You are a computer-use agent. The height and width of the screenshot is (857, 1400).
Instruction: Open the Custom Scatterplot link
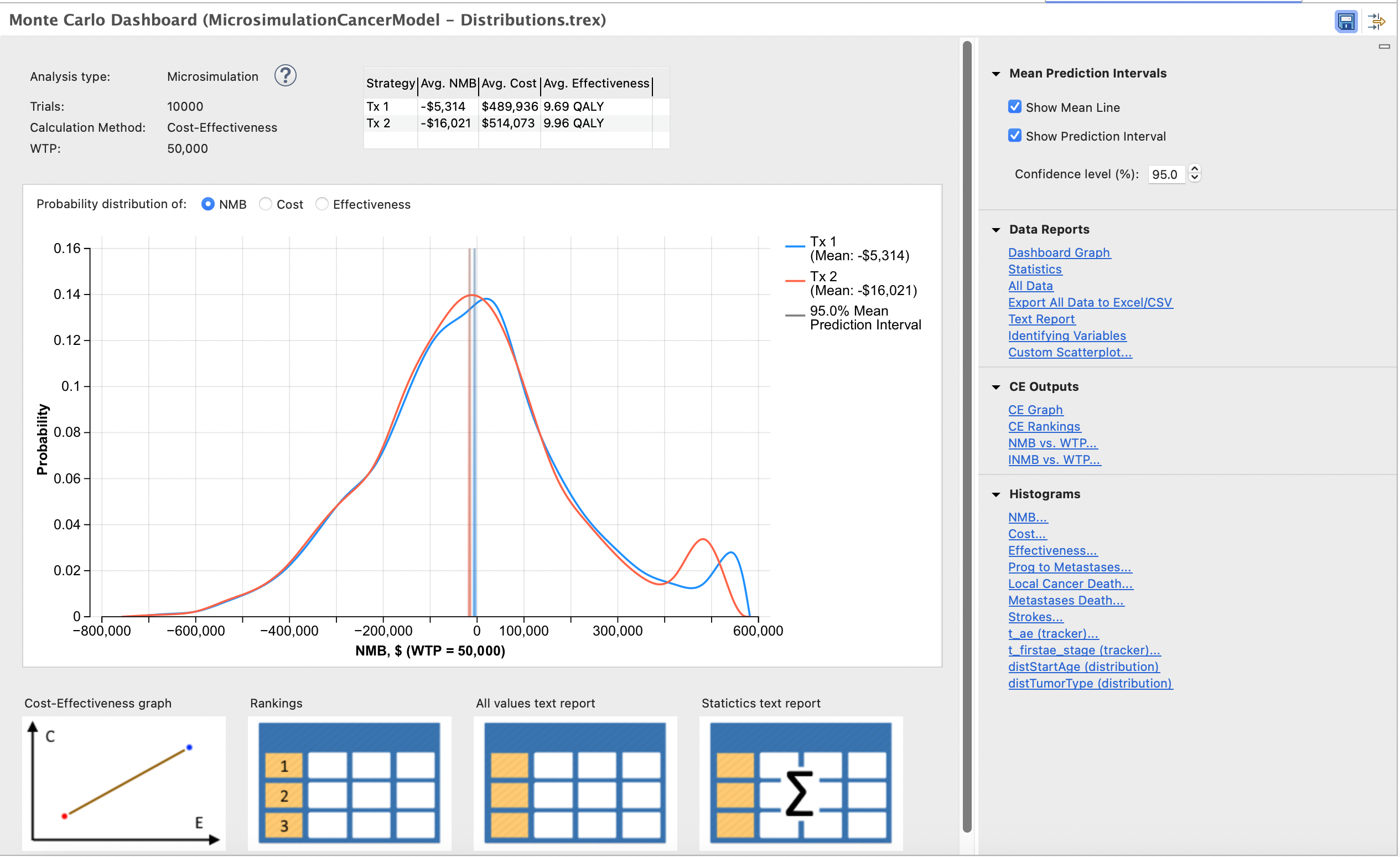click(1069, 352)
